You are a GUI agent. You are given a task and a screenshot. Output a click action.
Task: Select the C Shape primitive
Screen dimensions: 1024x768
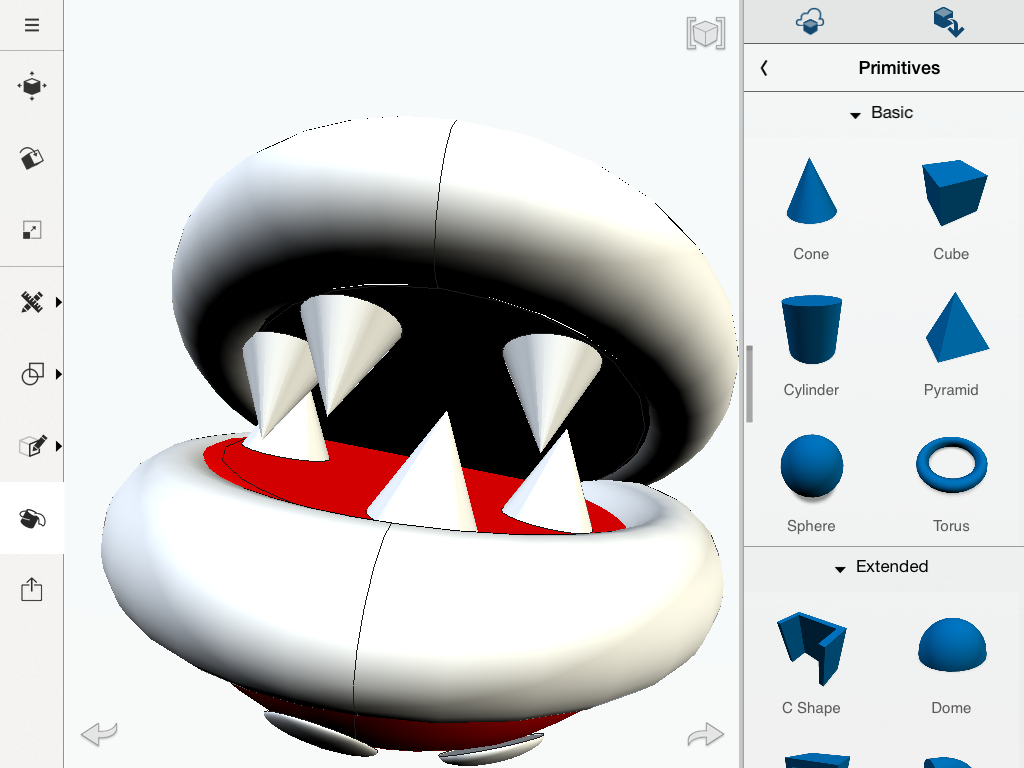[810, 646]
